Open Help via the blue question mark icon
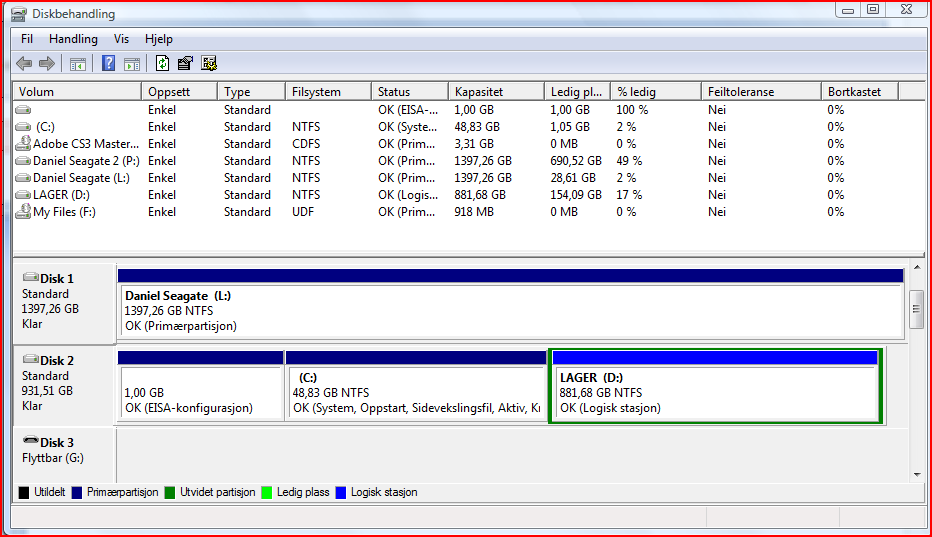Screen dimensions: 932x537 (108, 63)
